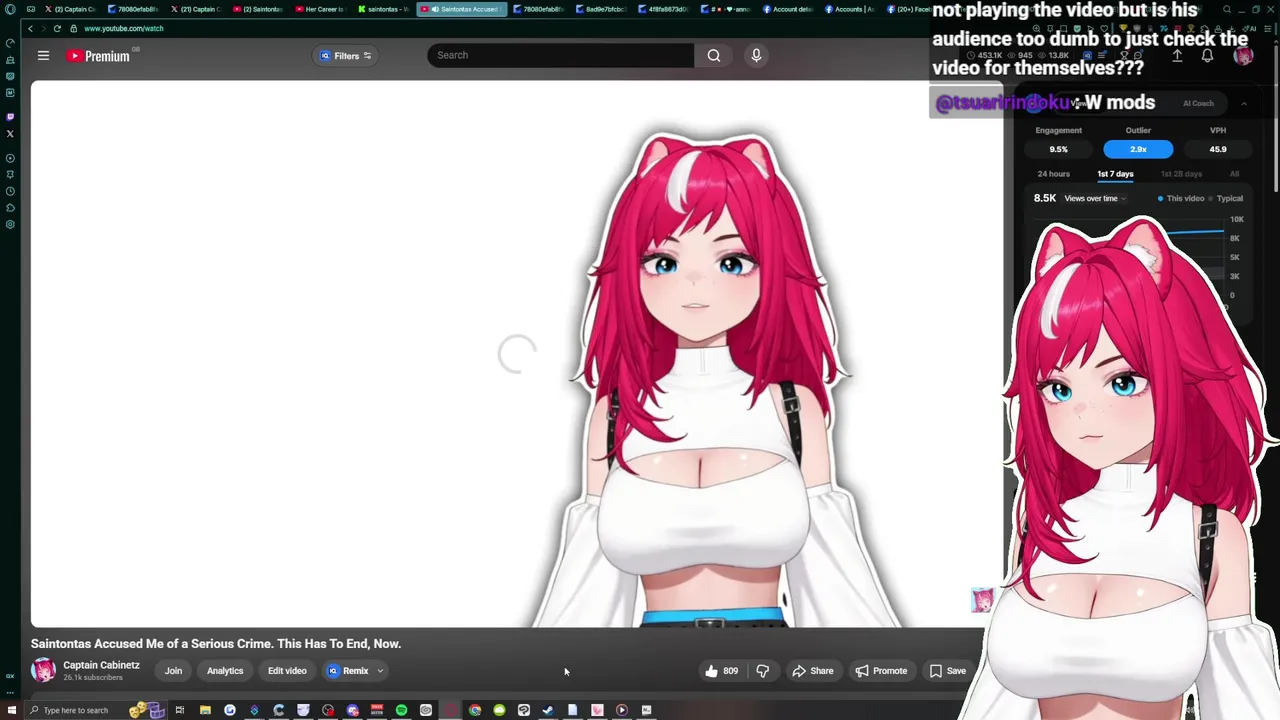The width and height of the screenshot is (1280, 720).
Task: Launch the Remix tool
Action: pos(348,671)
